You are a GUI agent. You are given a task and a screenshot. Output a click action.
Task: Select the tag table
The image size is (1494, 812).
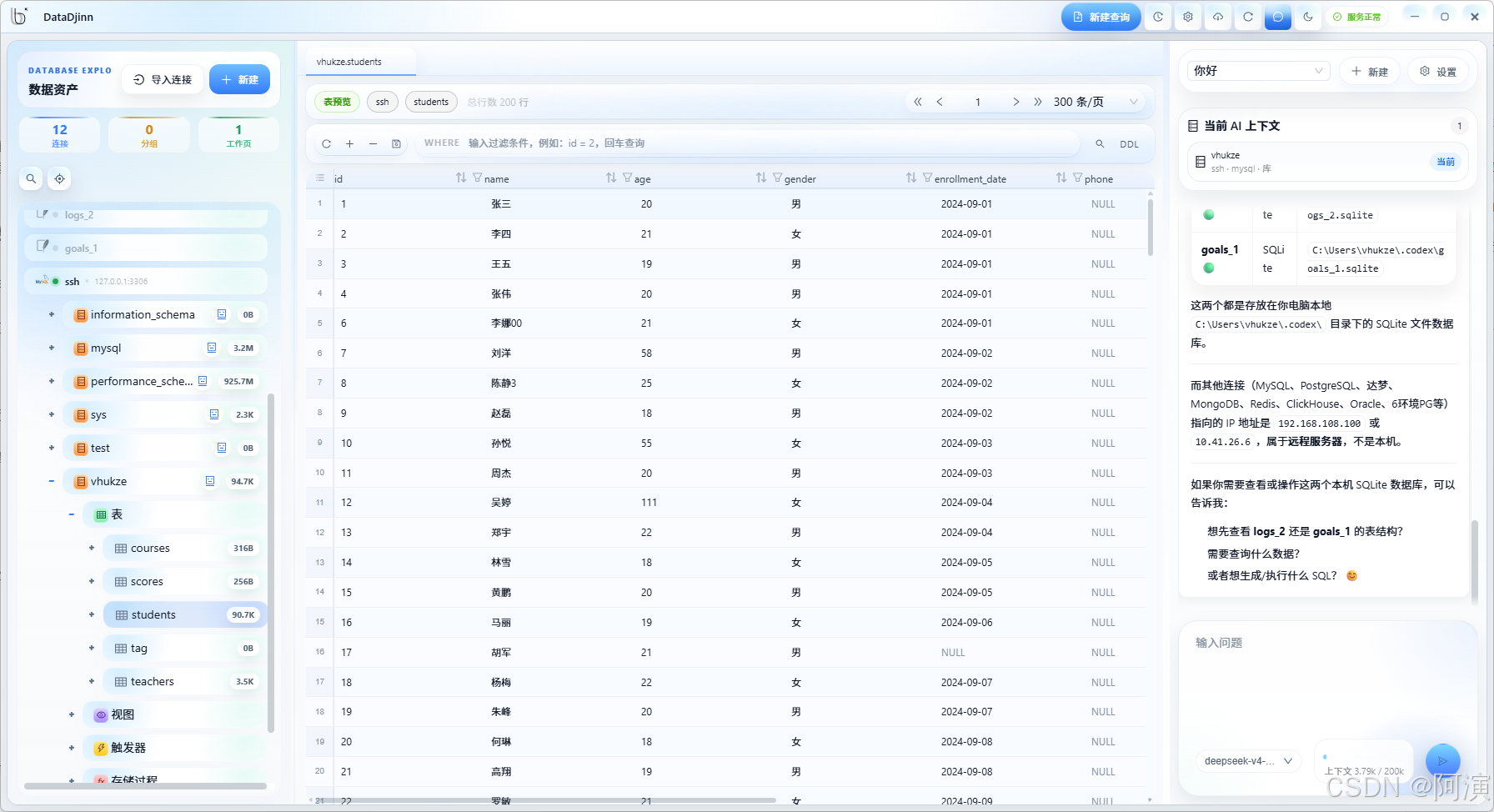[x=183, y=648]
